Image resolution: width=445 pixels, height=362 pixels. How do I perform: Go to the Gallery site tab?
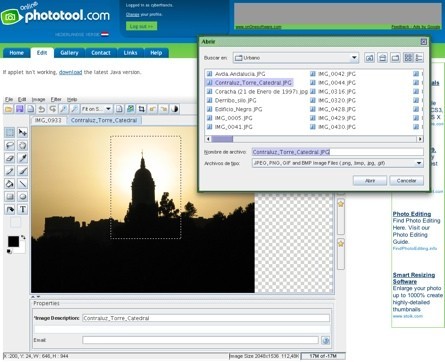tap(69, 53)
